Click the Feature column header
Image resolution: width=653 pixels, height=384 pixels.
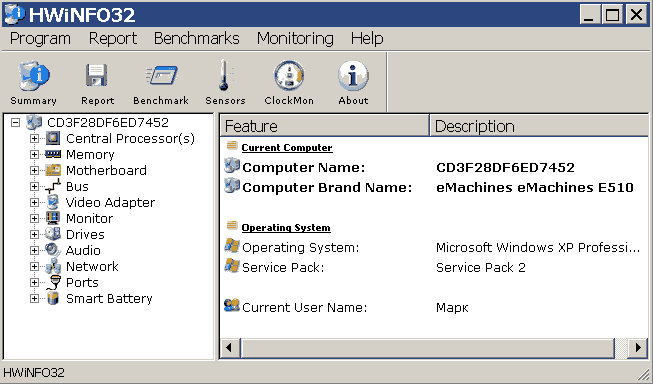coord(324,126)
